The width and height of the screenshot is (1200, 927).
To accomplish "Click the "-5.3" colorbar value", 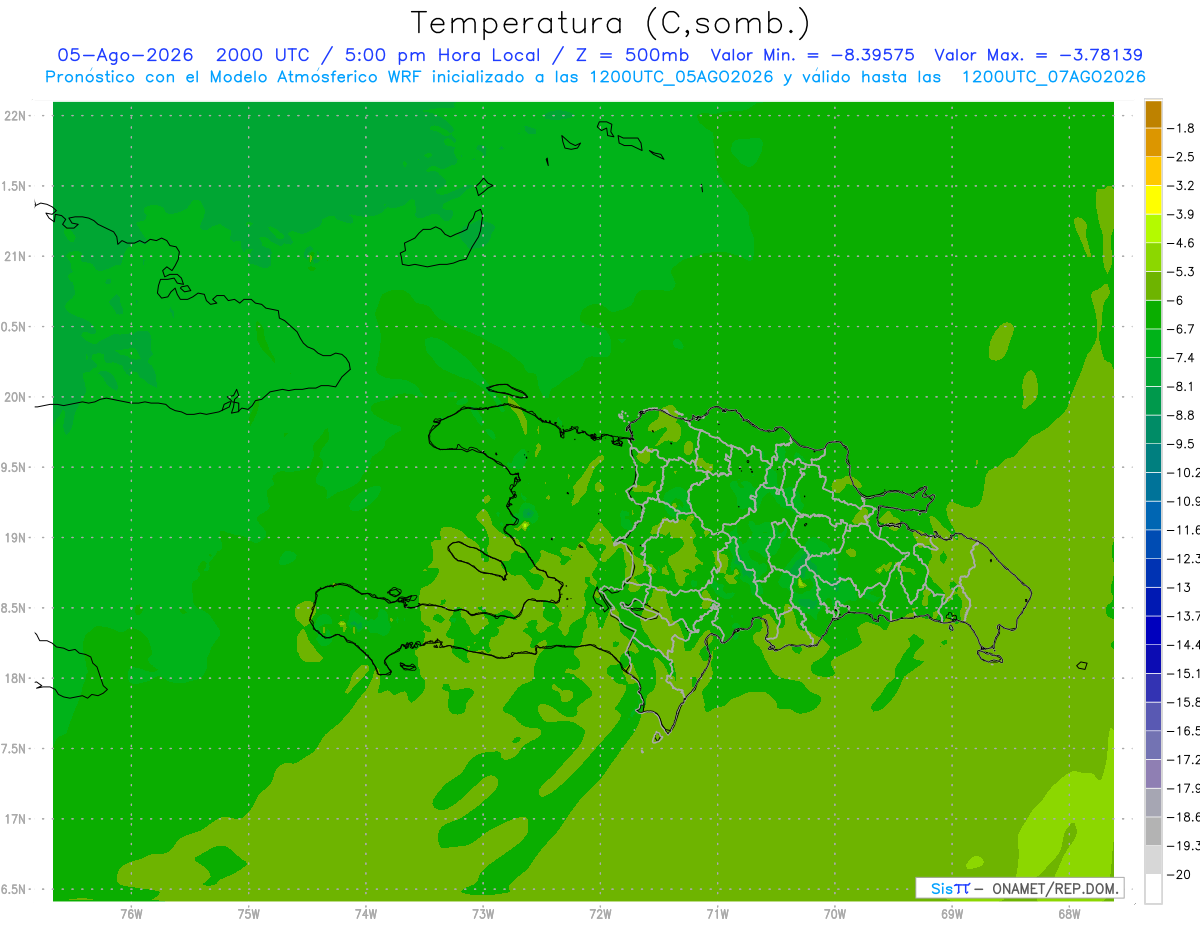I will click(x=1182, y=272).
